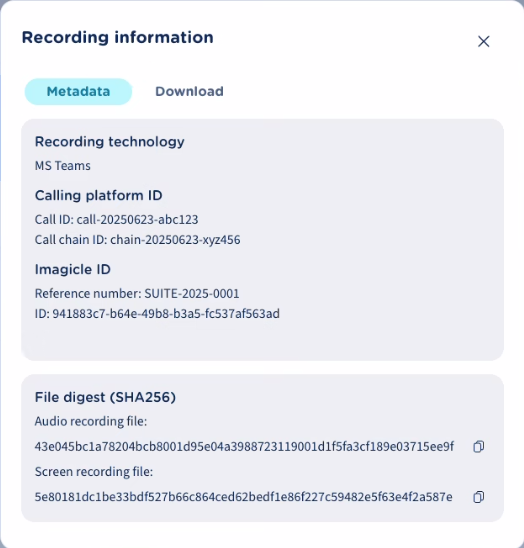The width and height of the screenshot is (524, 548).
Task: Close the Recording information dialog
Action: [x=483, y=41]
